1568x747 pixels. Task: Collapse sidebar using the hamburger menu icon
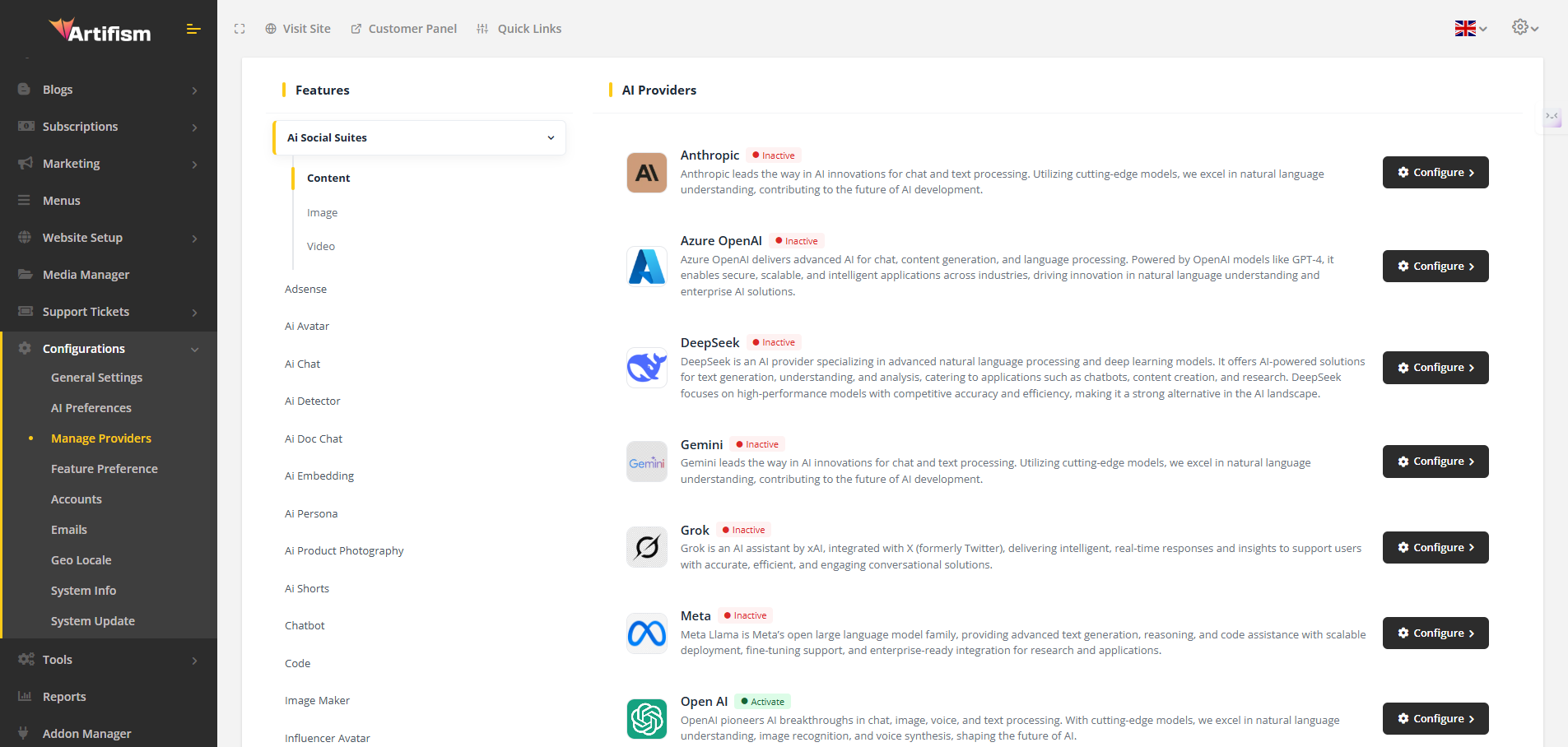click(x=193, y=30)
